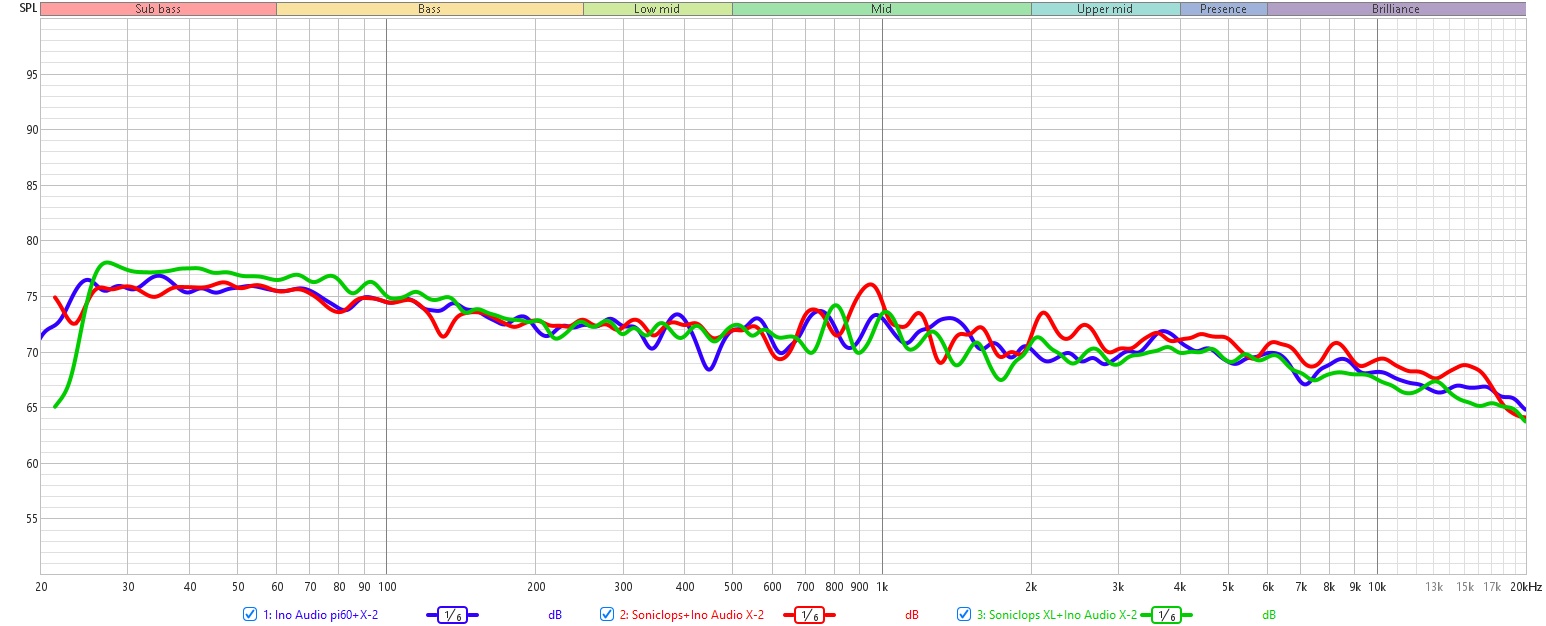The width and height of the screenshot is (1546, 626).
Task: Select the Presence band header
Action: pyautogui.click(x=1223, y=9)
